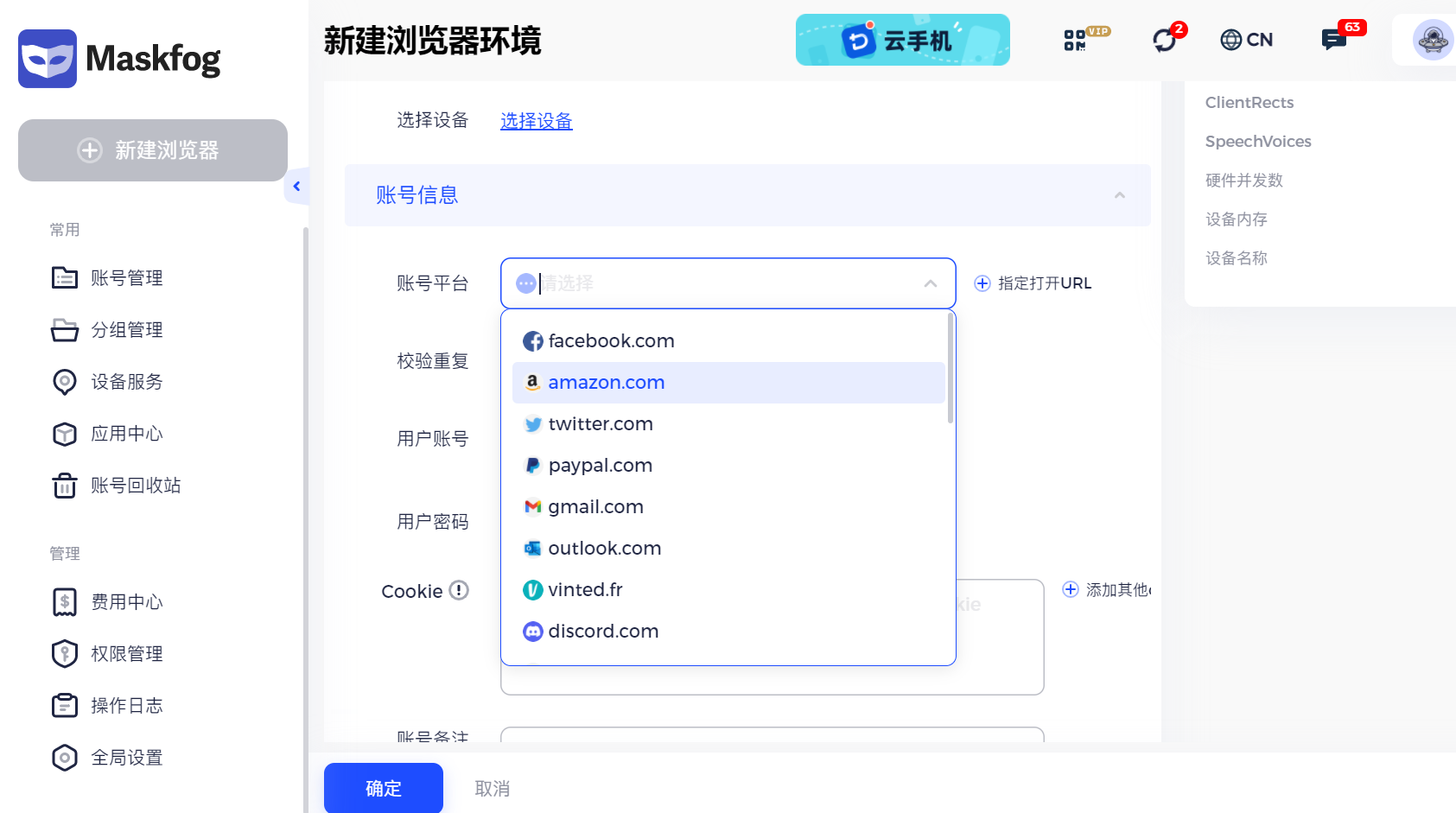The width and height of the screenshot is (1456, 813).
Task: Click the platform dropdown list scrollbar
Action: click(951, 367)
